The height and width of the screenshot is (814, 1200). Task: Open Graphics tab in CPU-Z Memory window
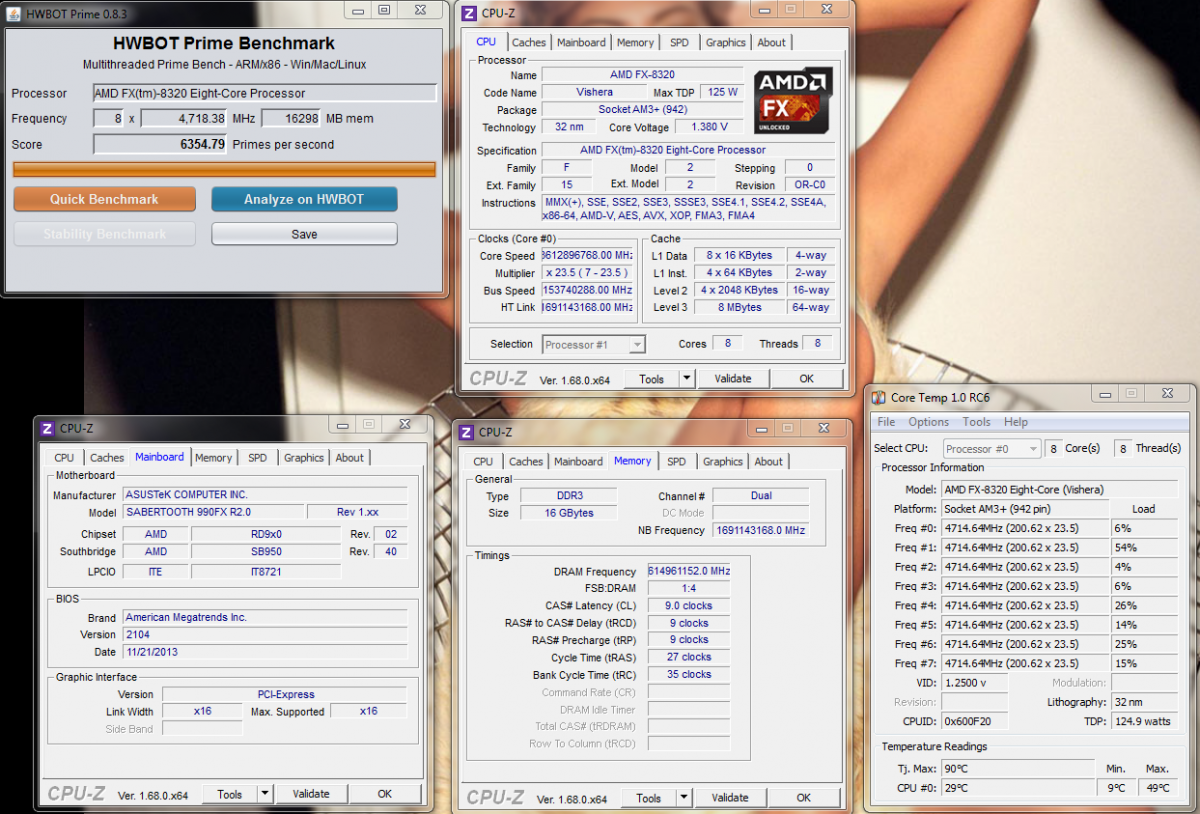click(722, 462)
